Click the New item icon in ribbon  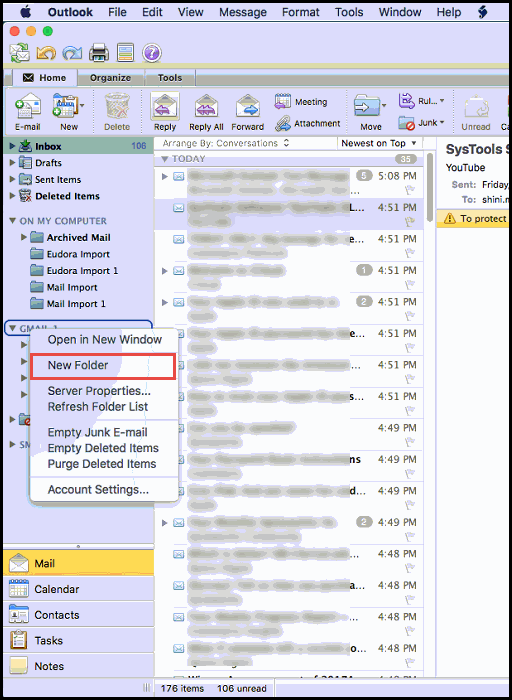[65, 106]
